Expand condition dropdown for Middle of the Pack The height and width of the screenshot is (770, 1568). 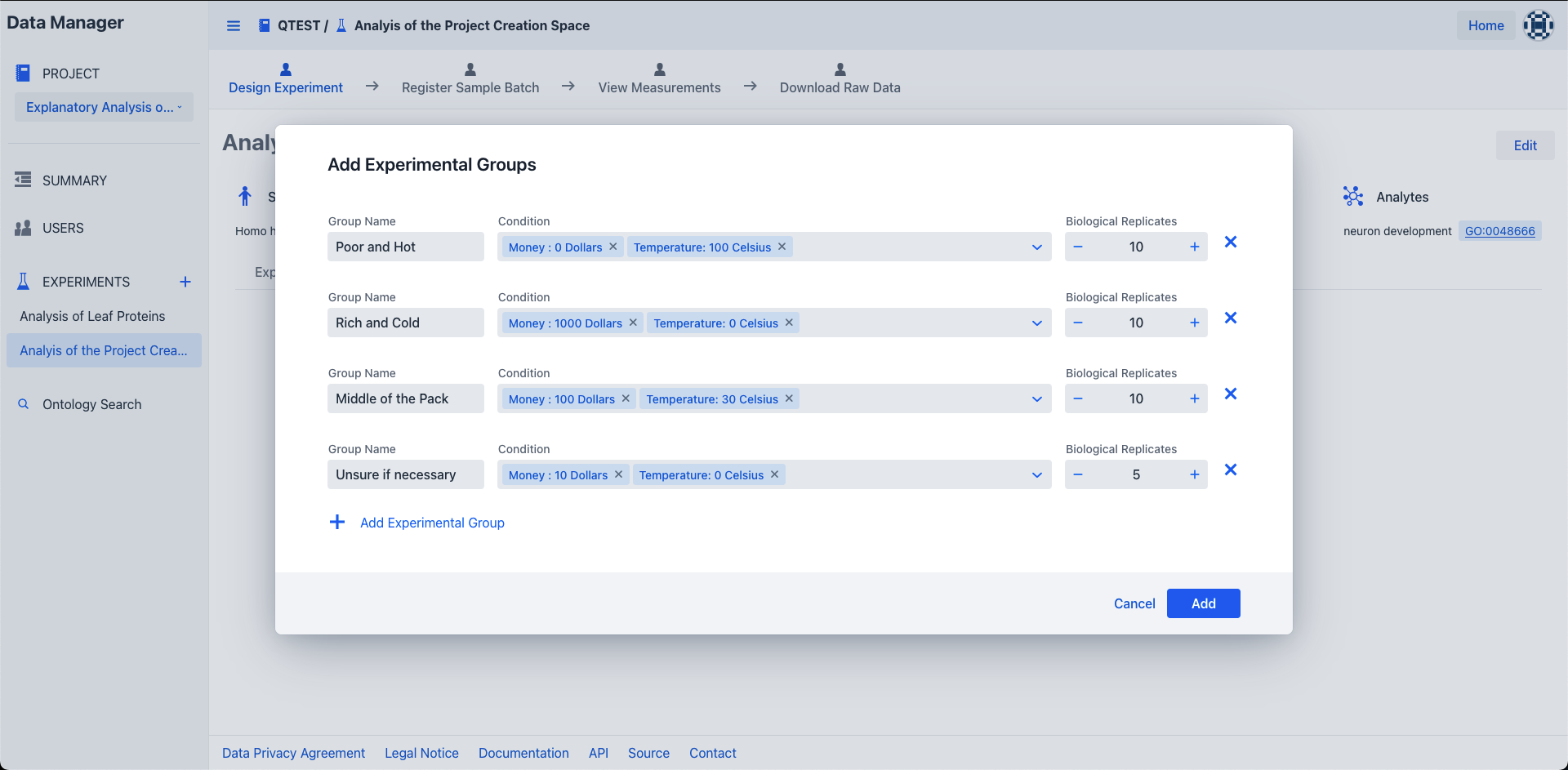[1036, 399]
